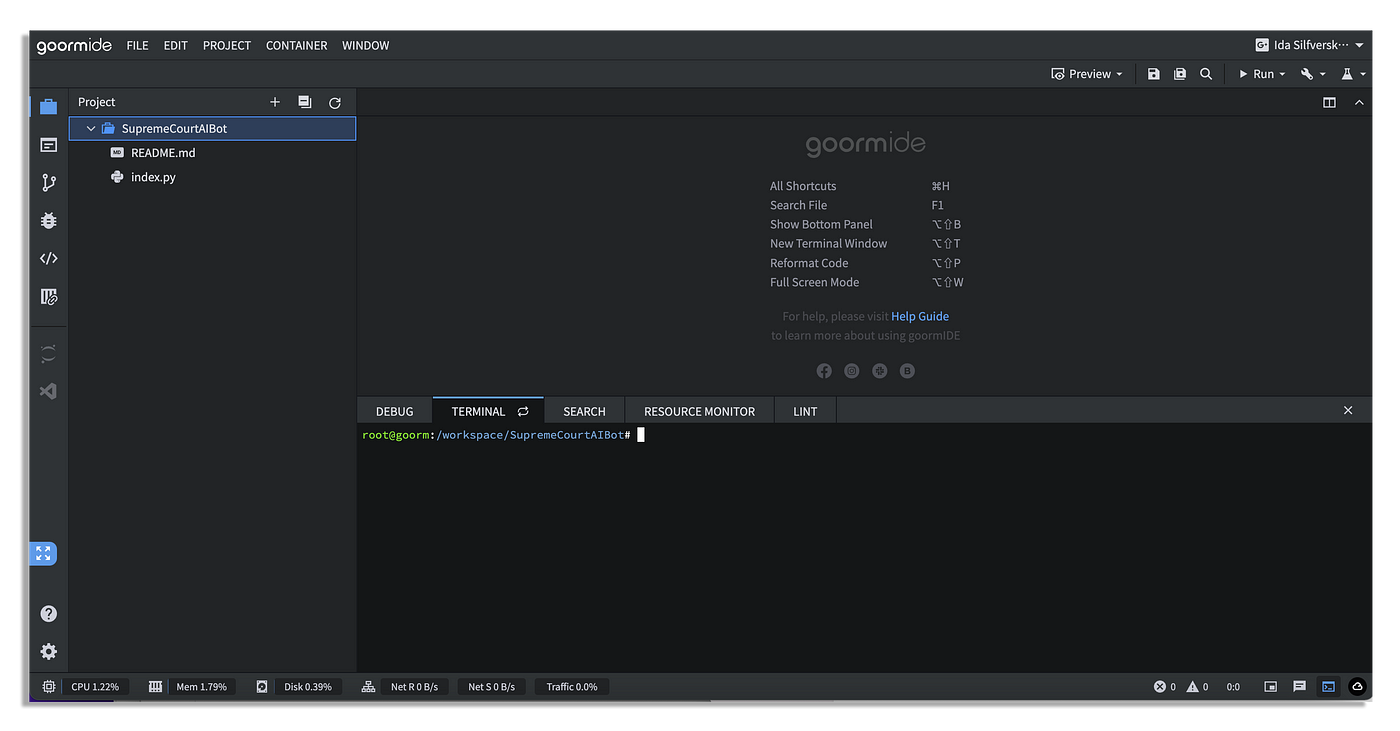This screenshot has width=1400, height=731.
Task: Close the bottom panel with X
Action: click(x=1348, y=410)
